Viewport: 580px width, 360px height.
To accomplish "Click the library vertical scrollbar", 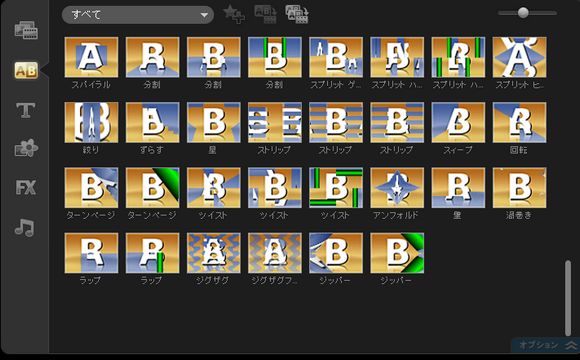I will tap(568, 298).
